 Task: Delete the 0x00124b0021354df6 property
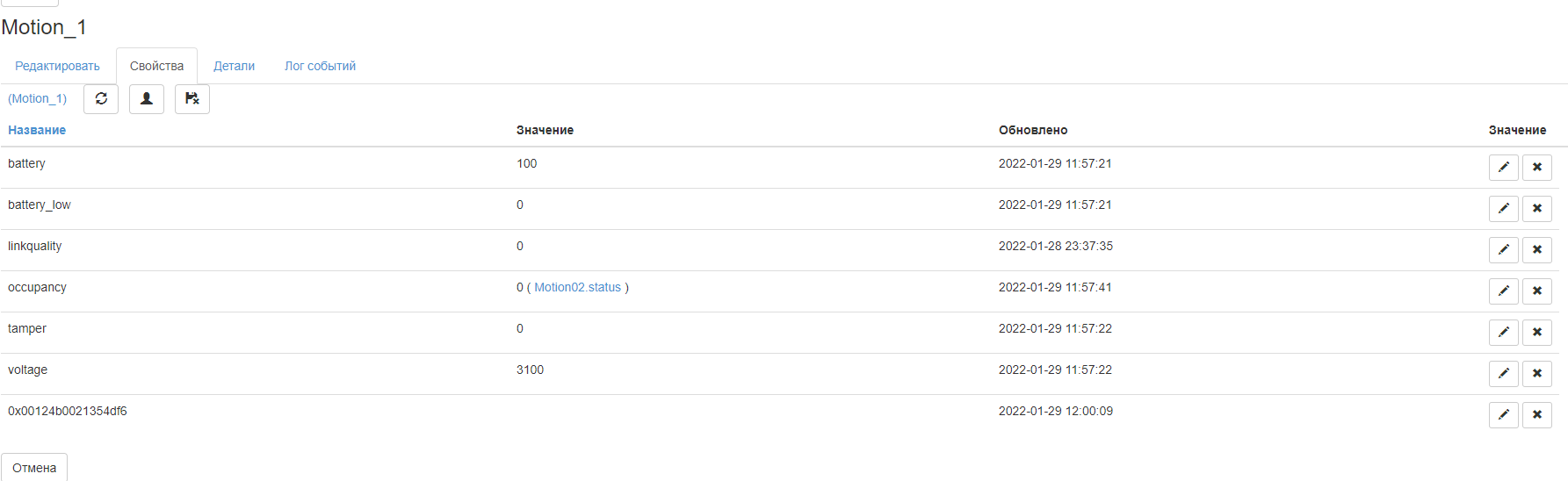(1536, 414)
